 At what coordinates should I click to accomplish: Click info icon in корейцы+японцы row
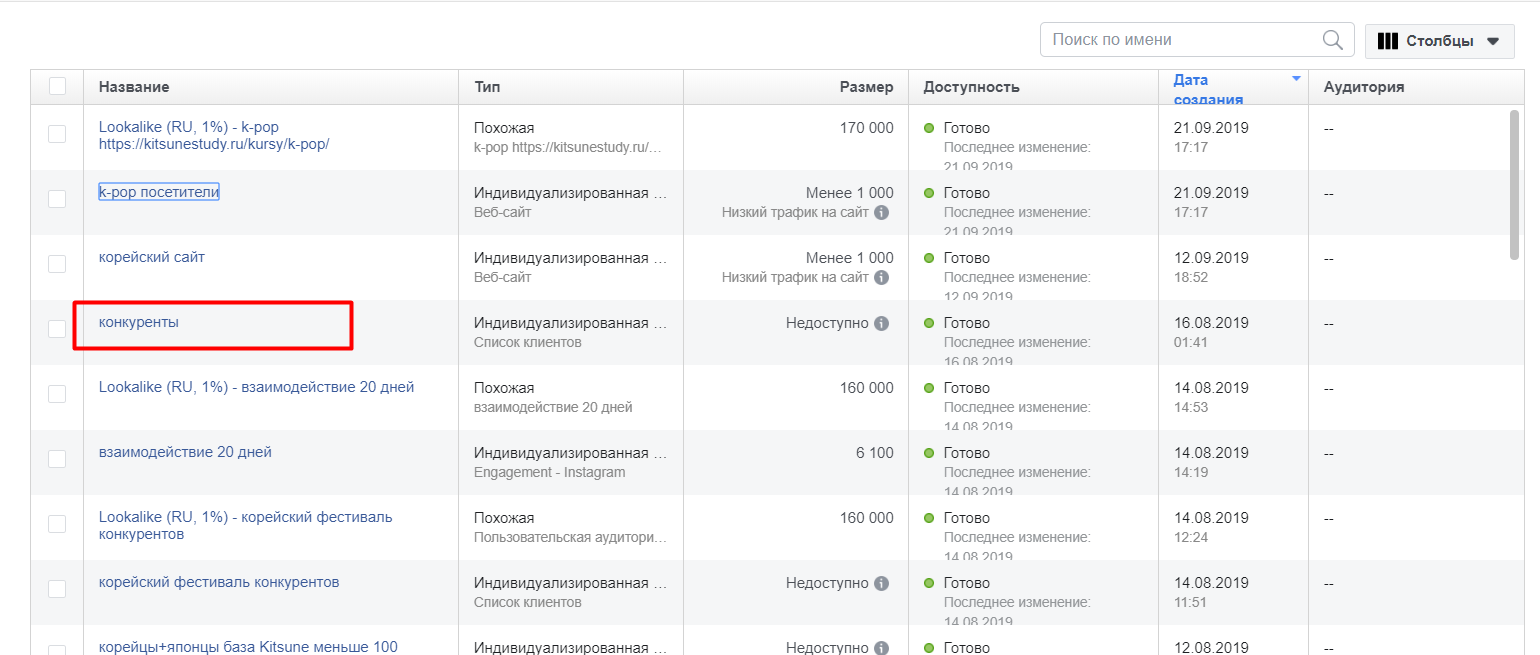(x=881, y=648)
